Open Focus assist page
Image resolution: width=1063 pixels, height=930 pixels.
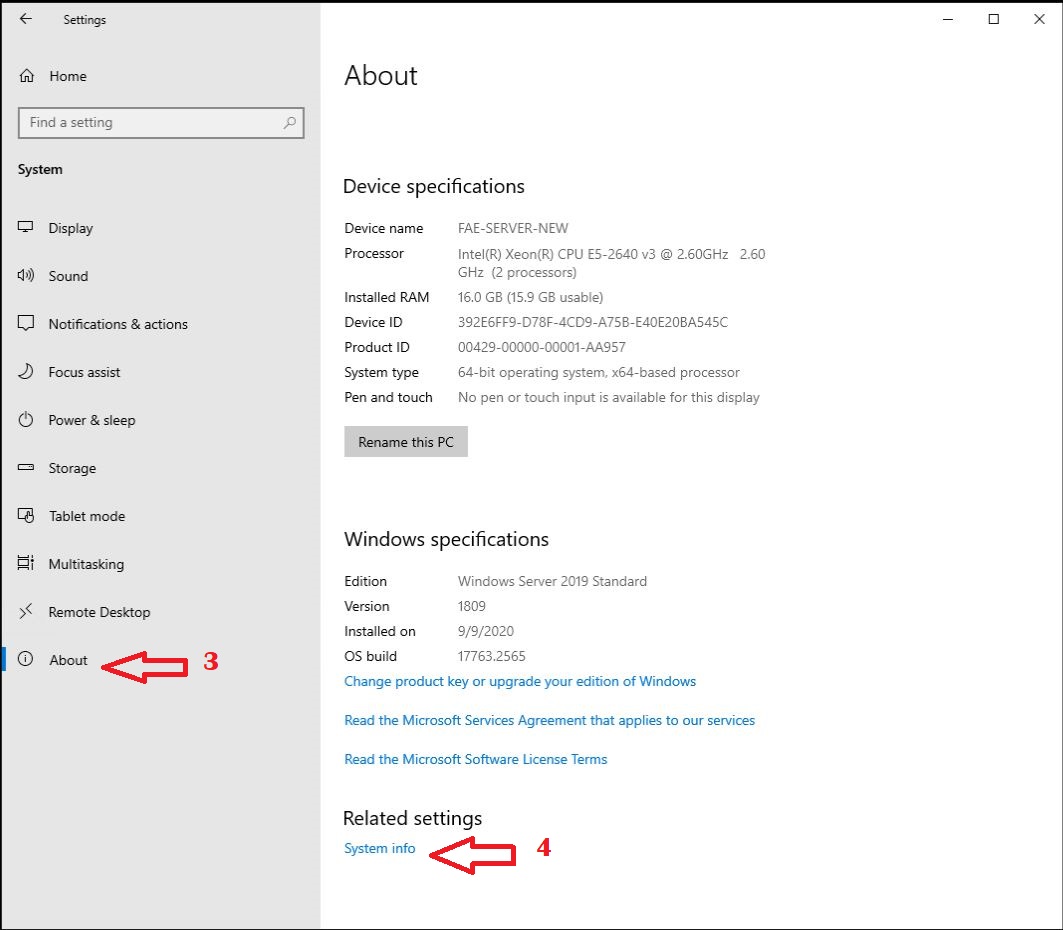pos(84,373)
